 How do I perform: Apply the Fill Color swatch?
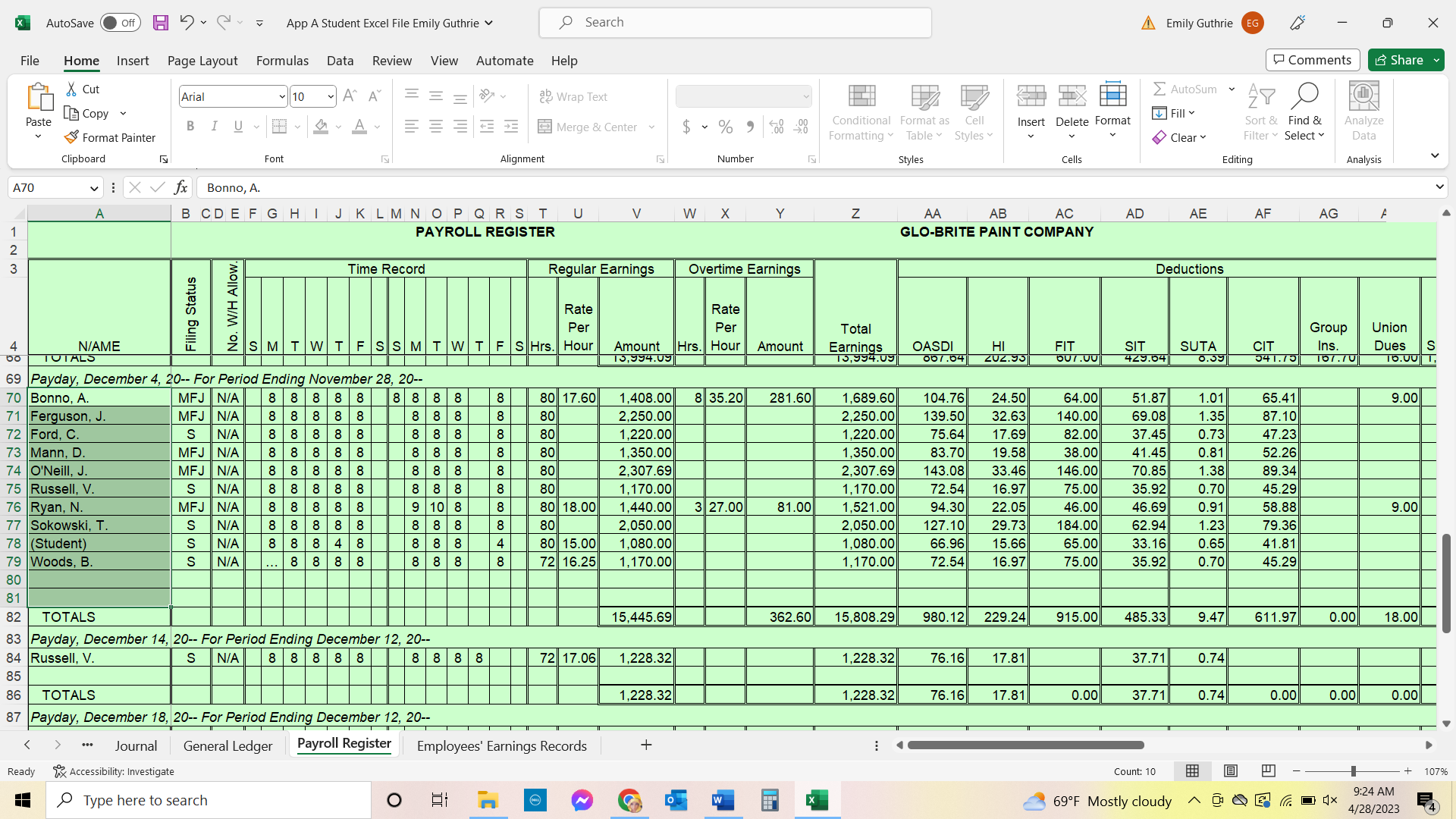coord(321,127)
